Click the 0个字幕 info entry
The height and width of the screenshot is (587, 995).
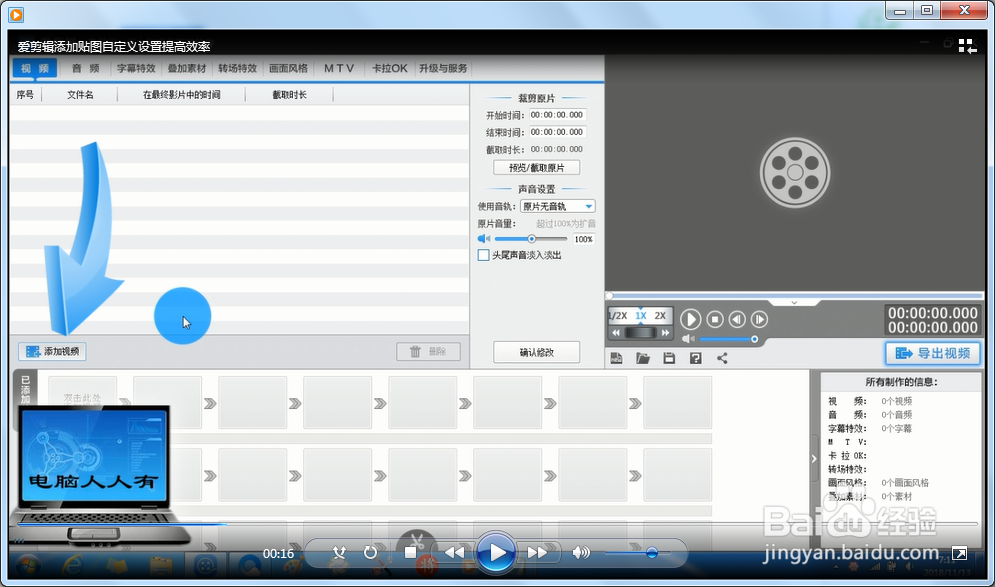tap(897, 428)
